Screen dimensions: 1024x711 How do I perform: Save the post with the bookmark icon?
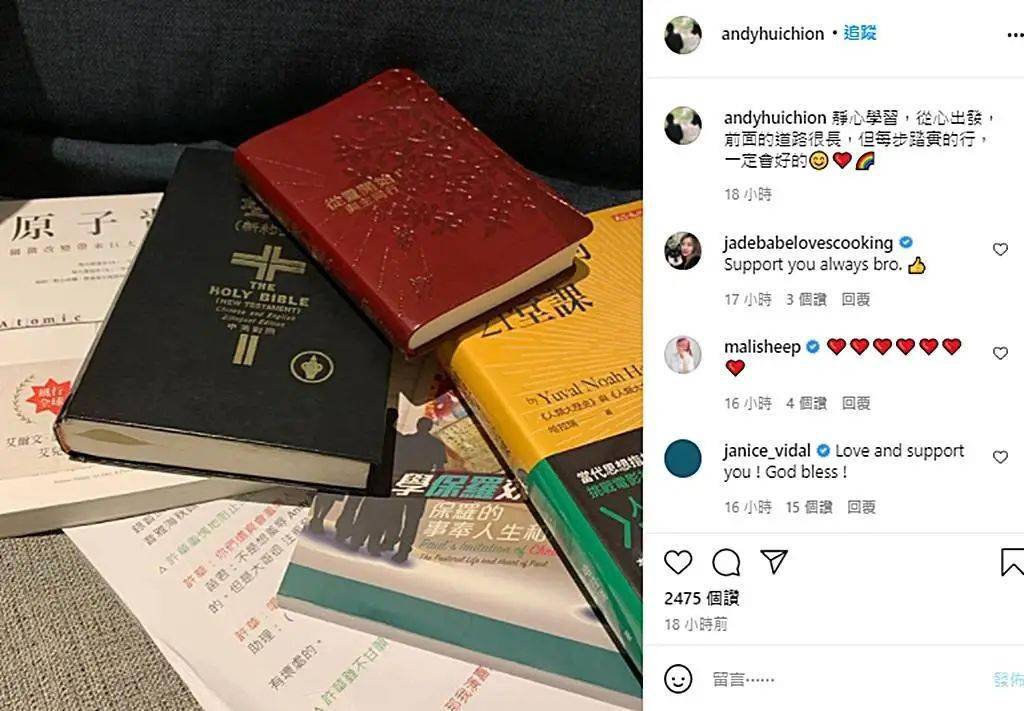pyautogui.click(x=1012, y=562)
